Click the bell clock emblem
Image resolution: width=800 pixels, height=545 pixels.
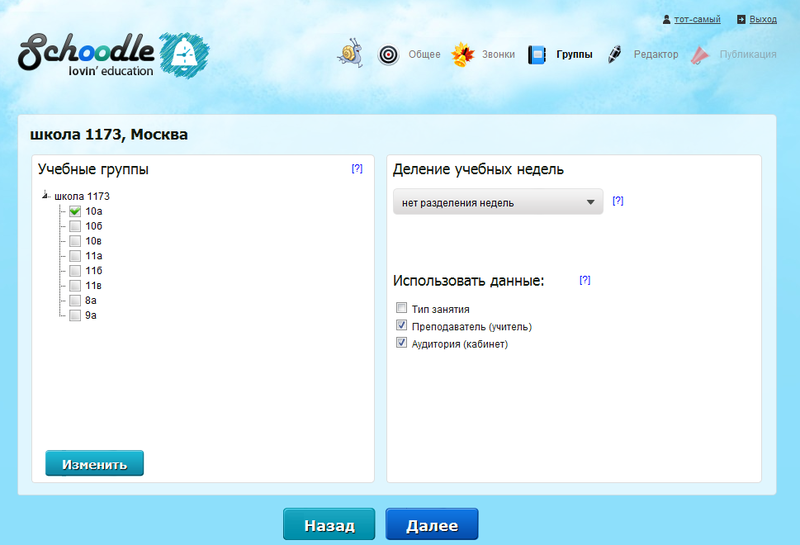(184, 55)
